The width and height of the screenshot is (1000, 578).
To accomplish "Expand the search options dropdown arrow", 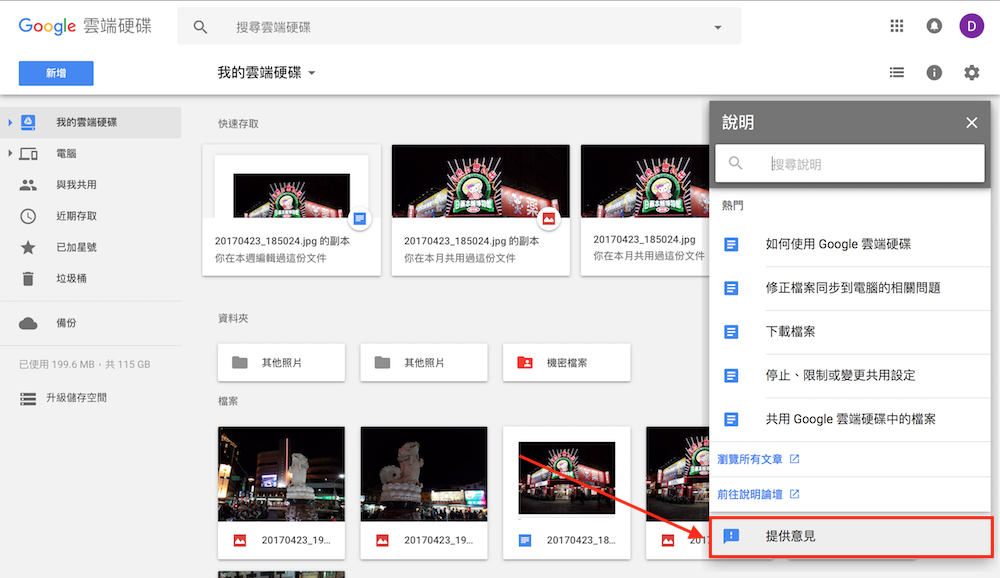I will (x=717, y=27).
